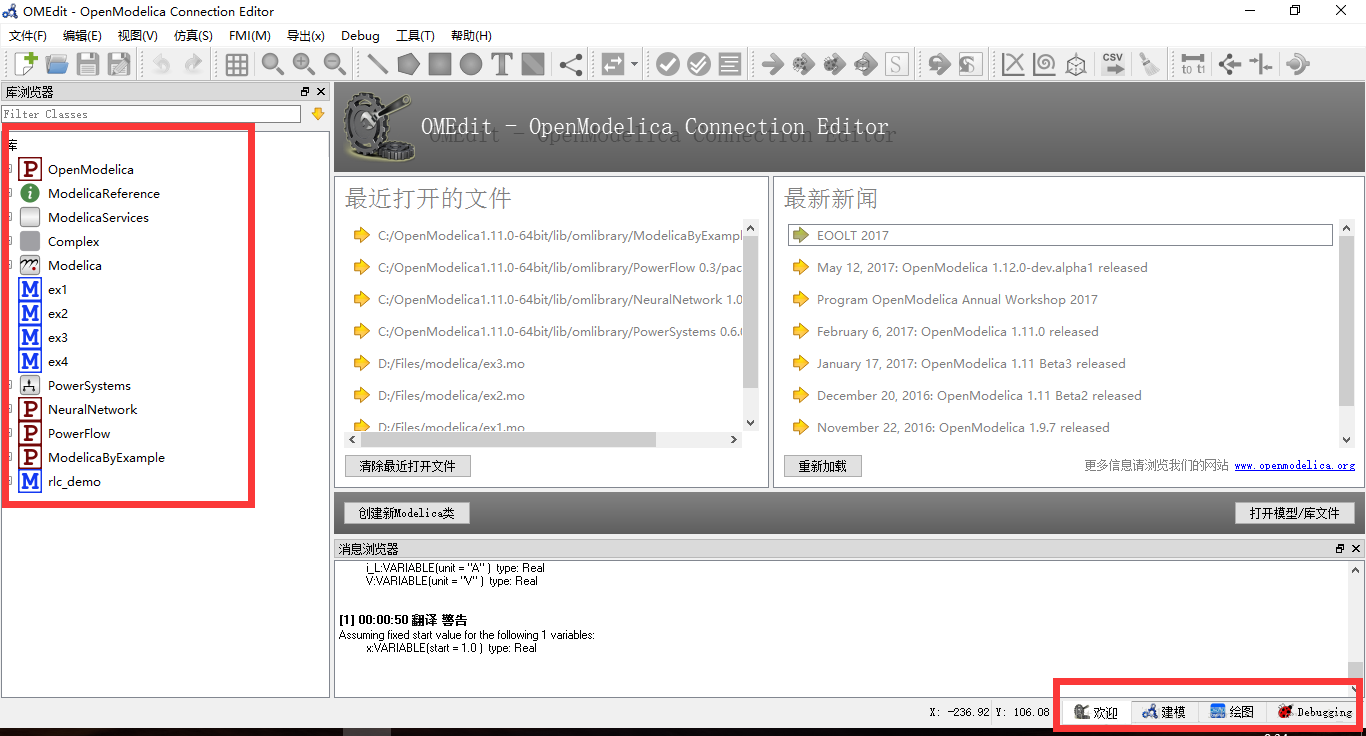The width and height of the screenshot is (1366, 736).
Task: Select the Line shape tool
Action: (x=378, y=65)
